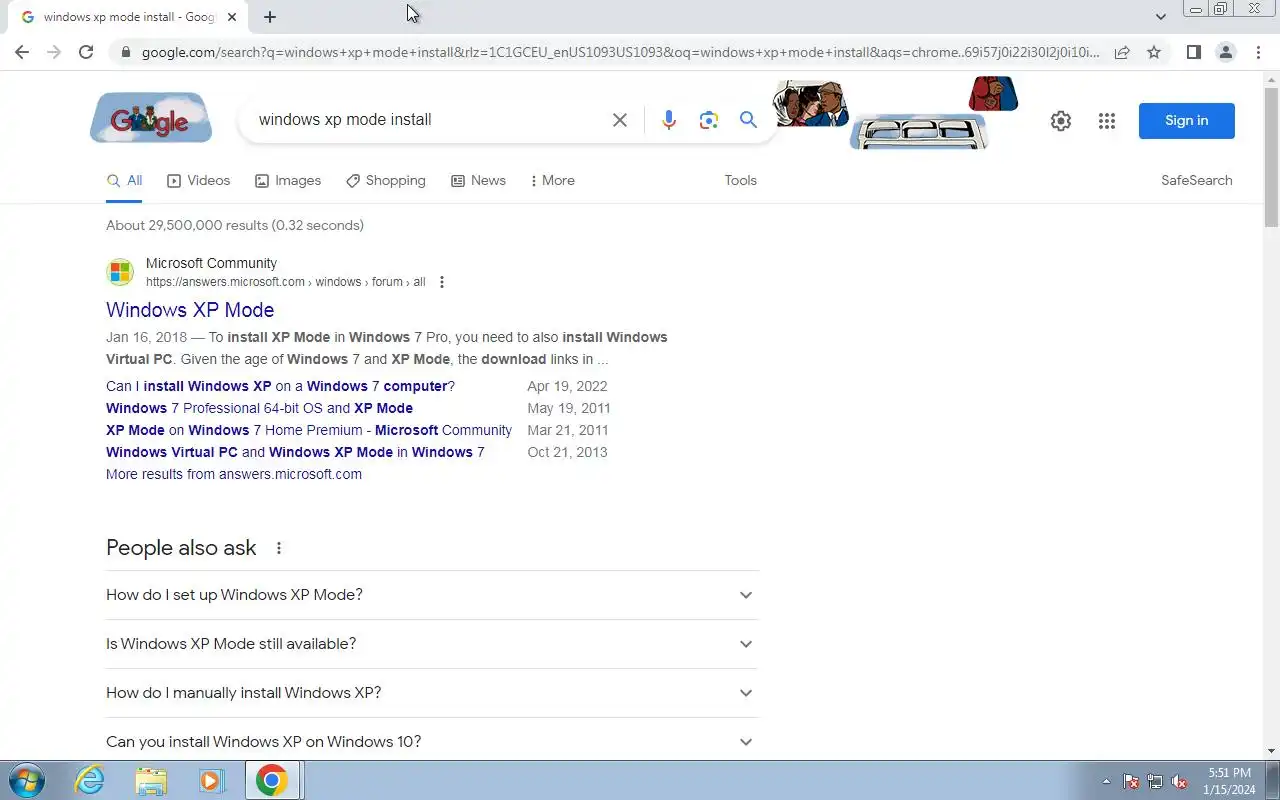
Task: Launch Internet Explorer from the taskbar
Action: click(90, 780)
